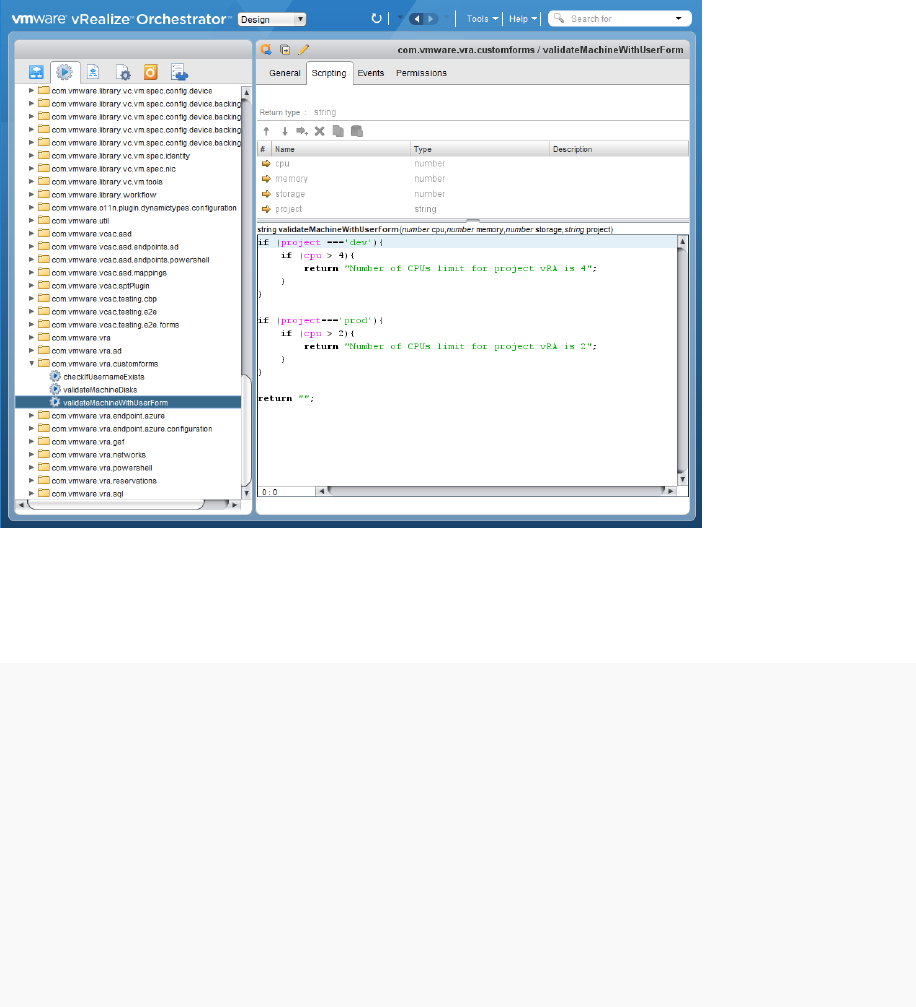
Task: Click the script editor scroll-down arrow
Action: point(682,480)
